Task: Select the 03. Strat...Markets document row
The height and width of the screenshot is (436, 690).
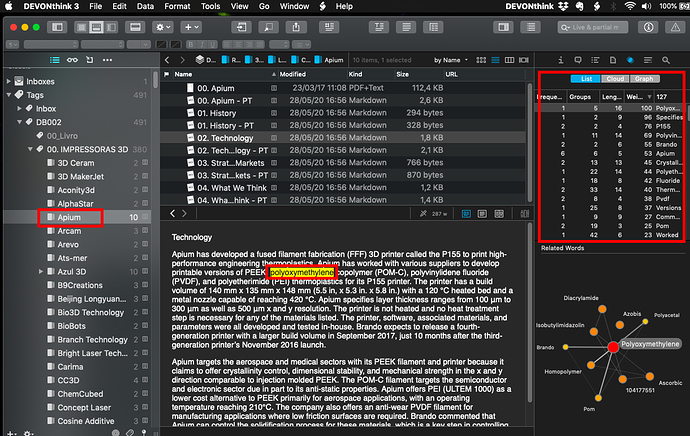Action: pos(343,163)
